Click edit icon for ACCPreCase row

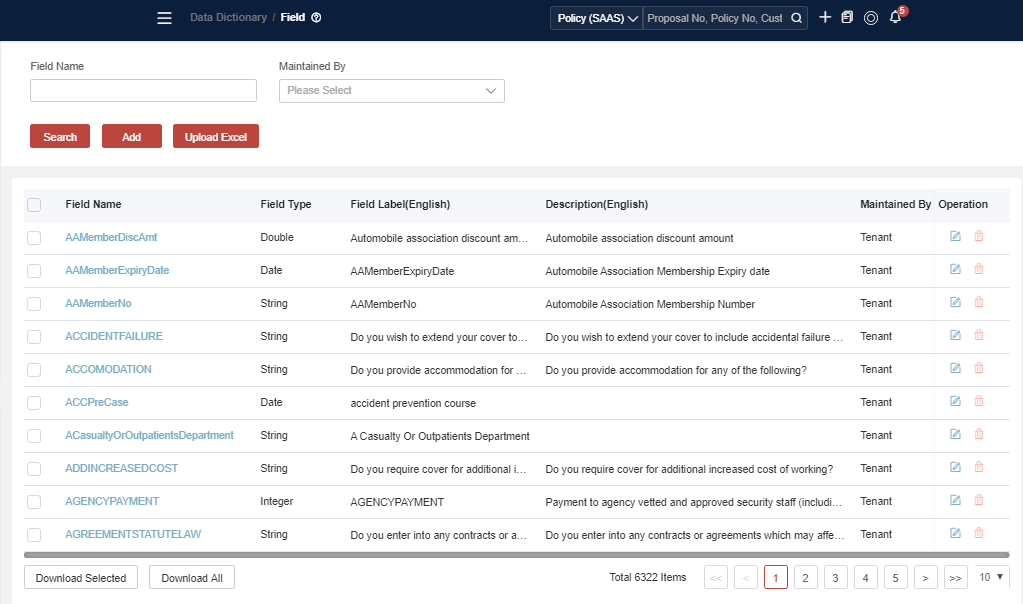(x=955, y=402)
